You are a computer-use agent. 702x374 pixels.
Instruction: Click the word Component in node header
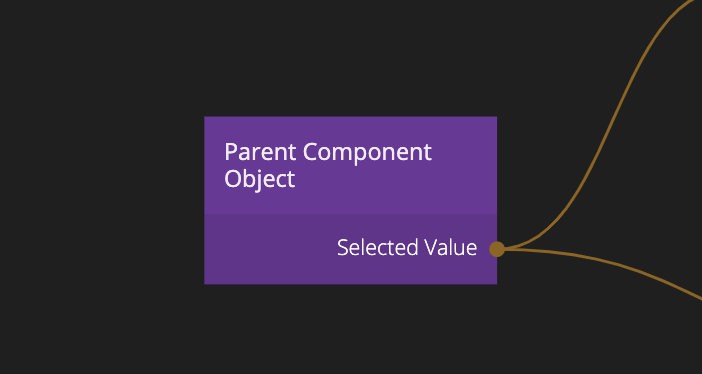(x=367, y=153)
